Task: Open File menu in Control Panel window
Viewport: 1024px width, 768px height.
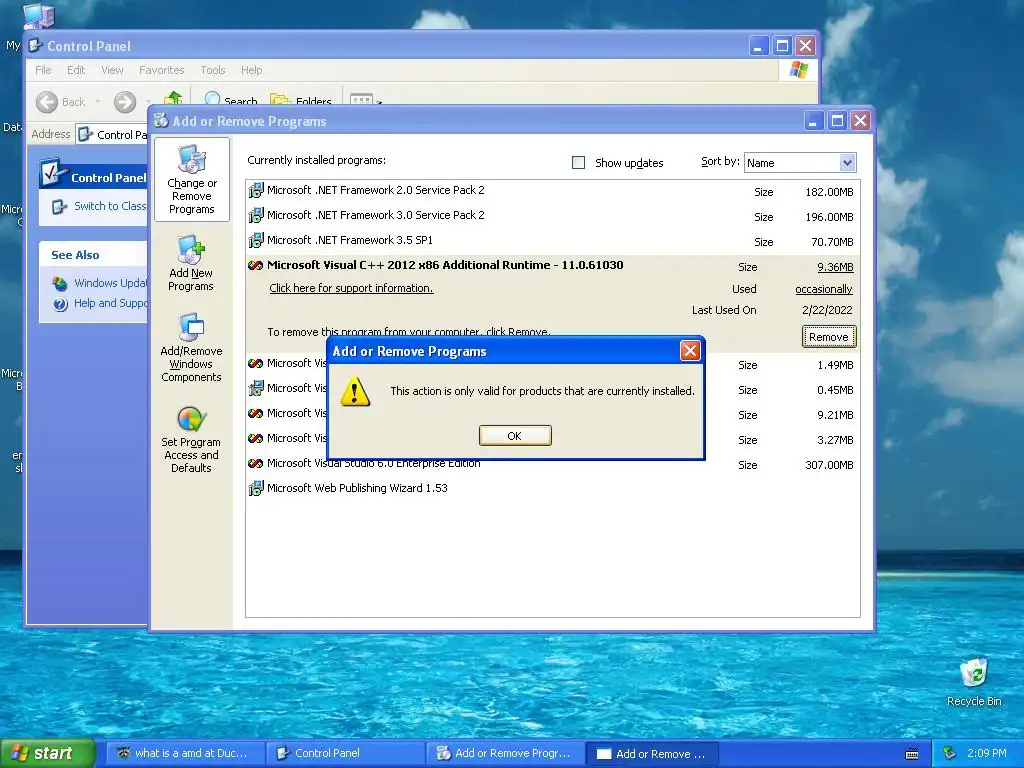Action: [x=43, y=70]
